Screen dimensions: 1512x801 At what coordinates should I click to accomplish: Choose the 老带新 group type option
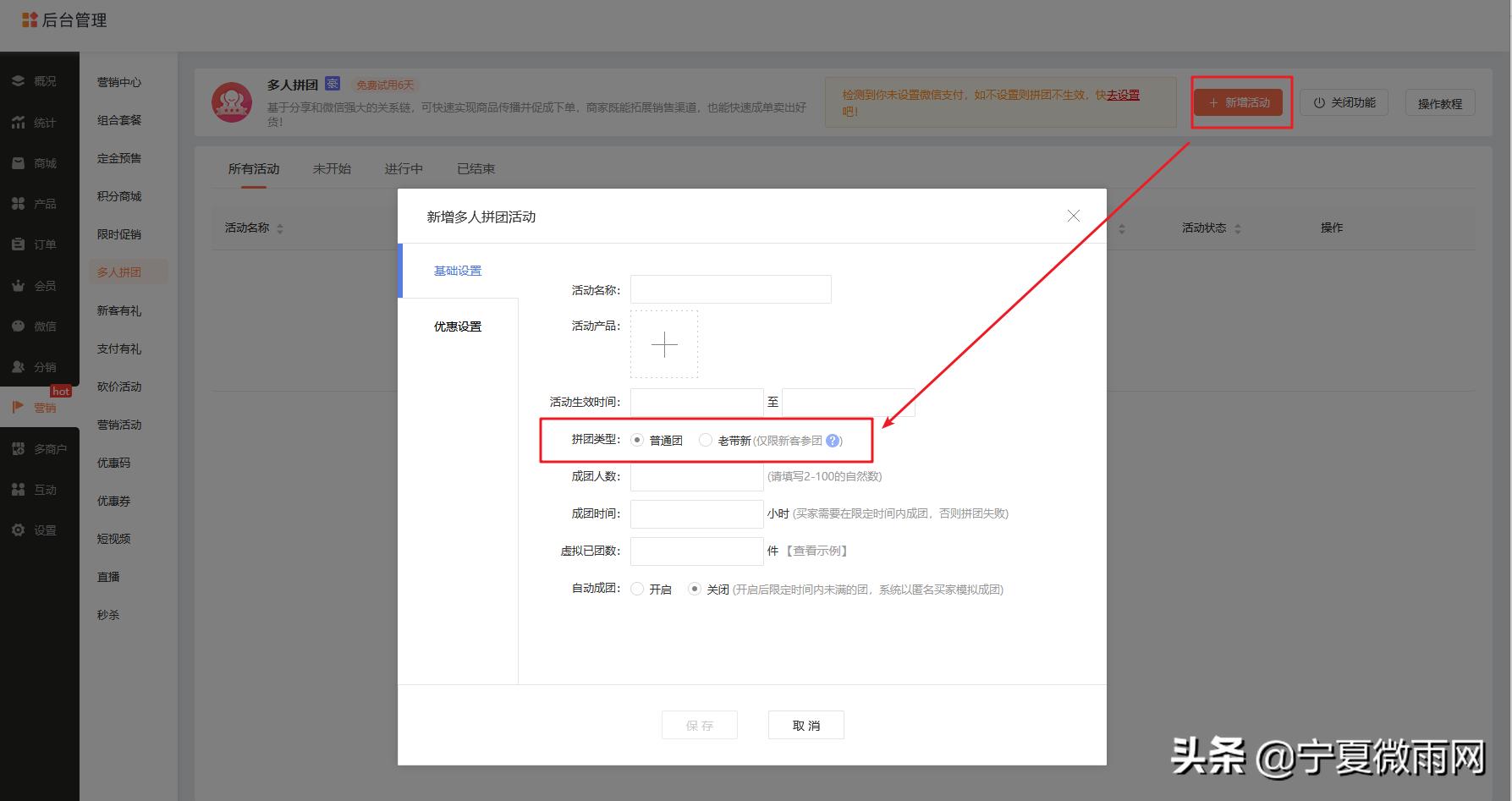coord(706,440)
